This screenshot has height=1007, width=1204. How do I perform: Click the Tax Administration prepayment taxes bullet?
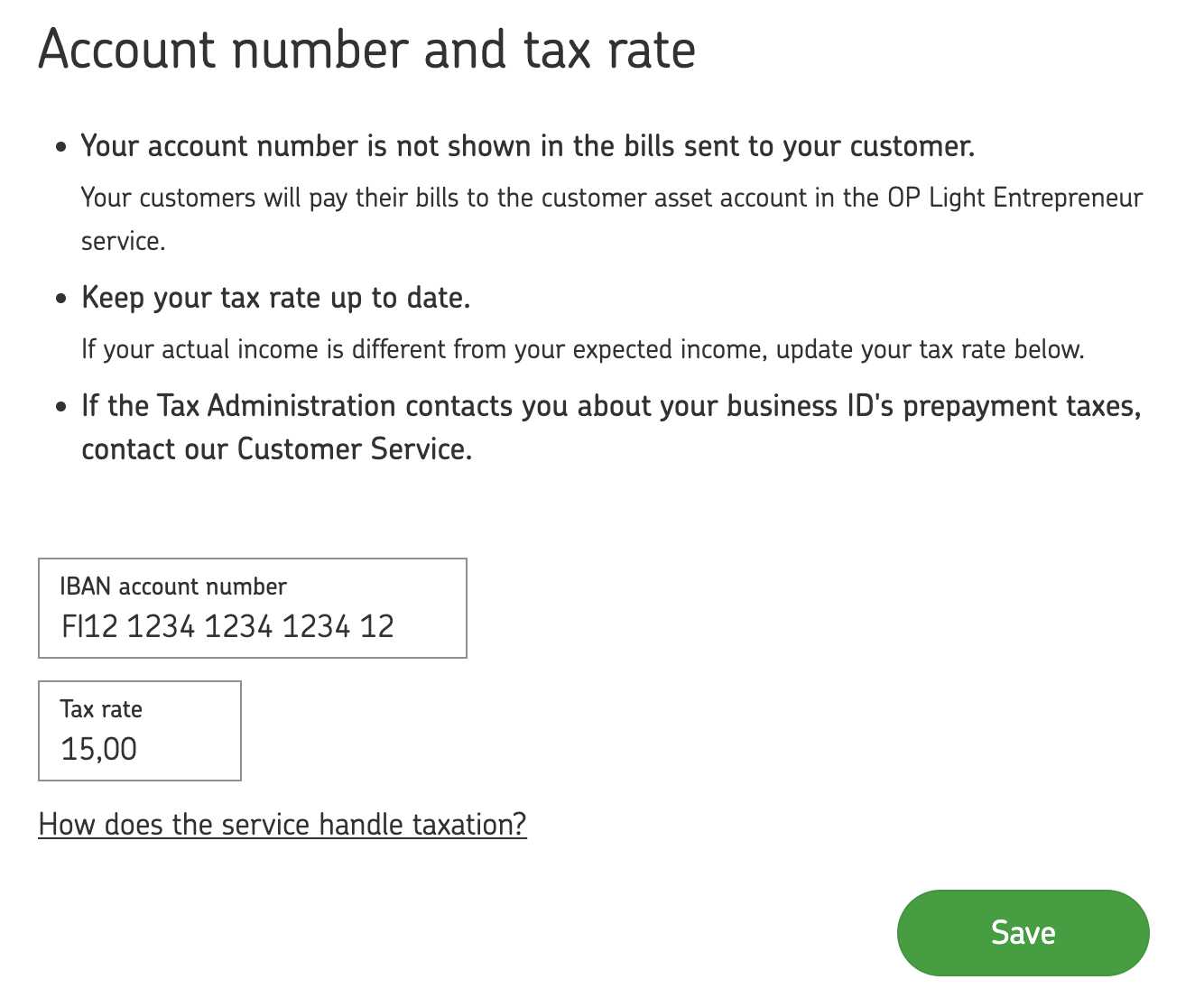click(x=610, y=405)
